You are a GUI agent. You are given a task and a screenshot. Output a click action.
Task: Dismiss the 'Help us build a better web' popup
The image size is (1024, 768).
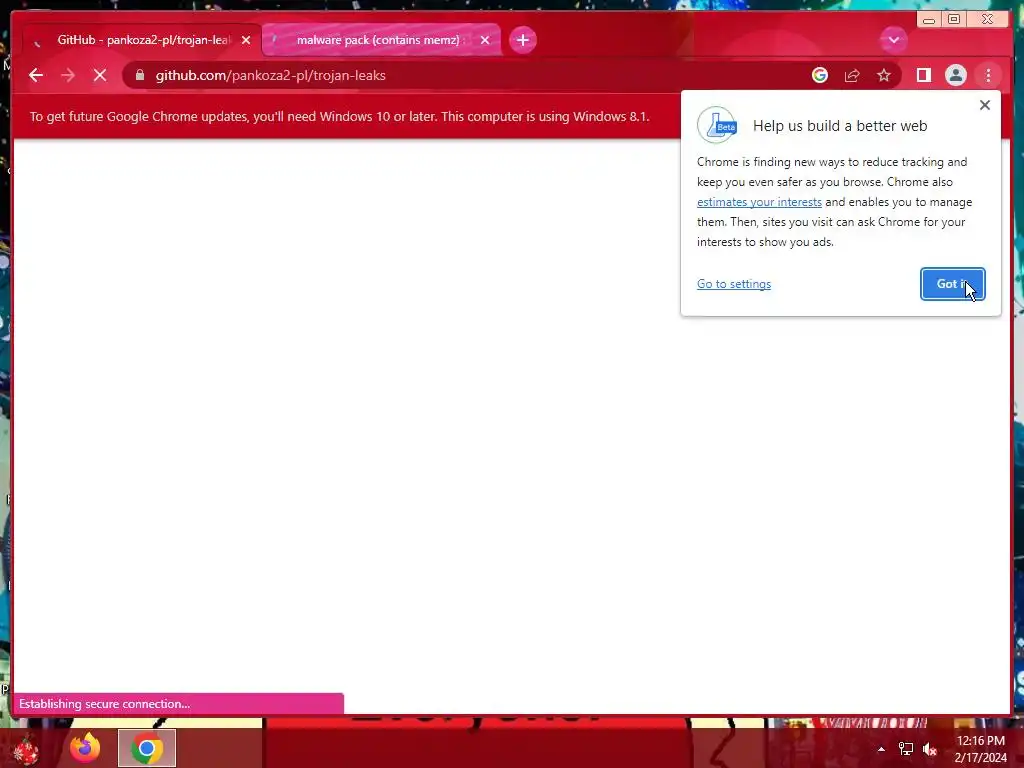click(985, 105)
